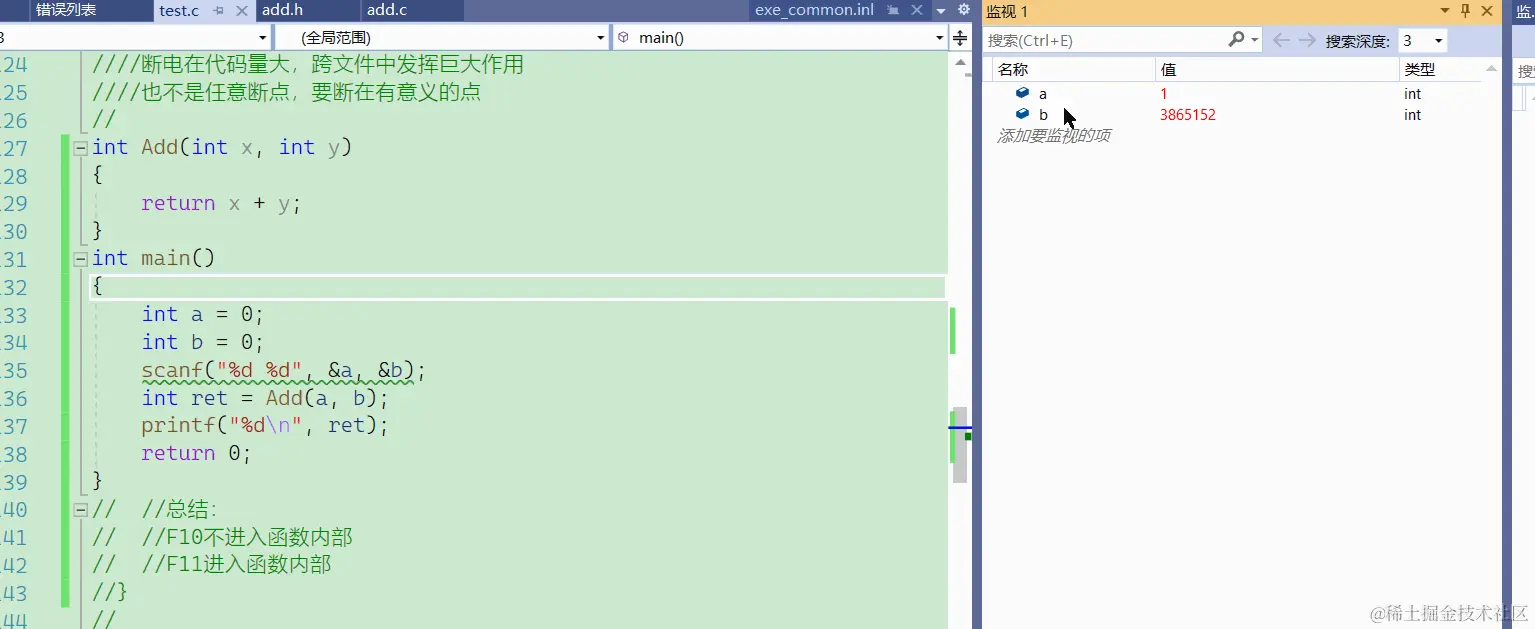The height and width of the screenshot is (629, 1535).
Task: Click the 监视 1 panel title
Action: tap(1007, 11)
